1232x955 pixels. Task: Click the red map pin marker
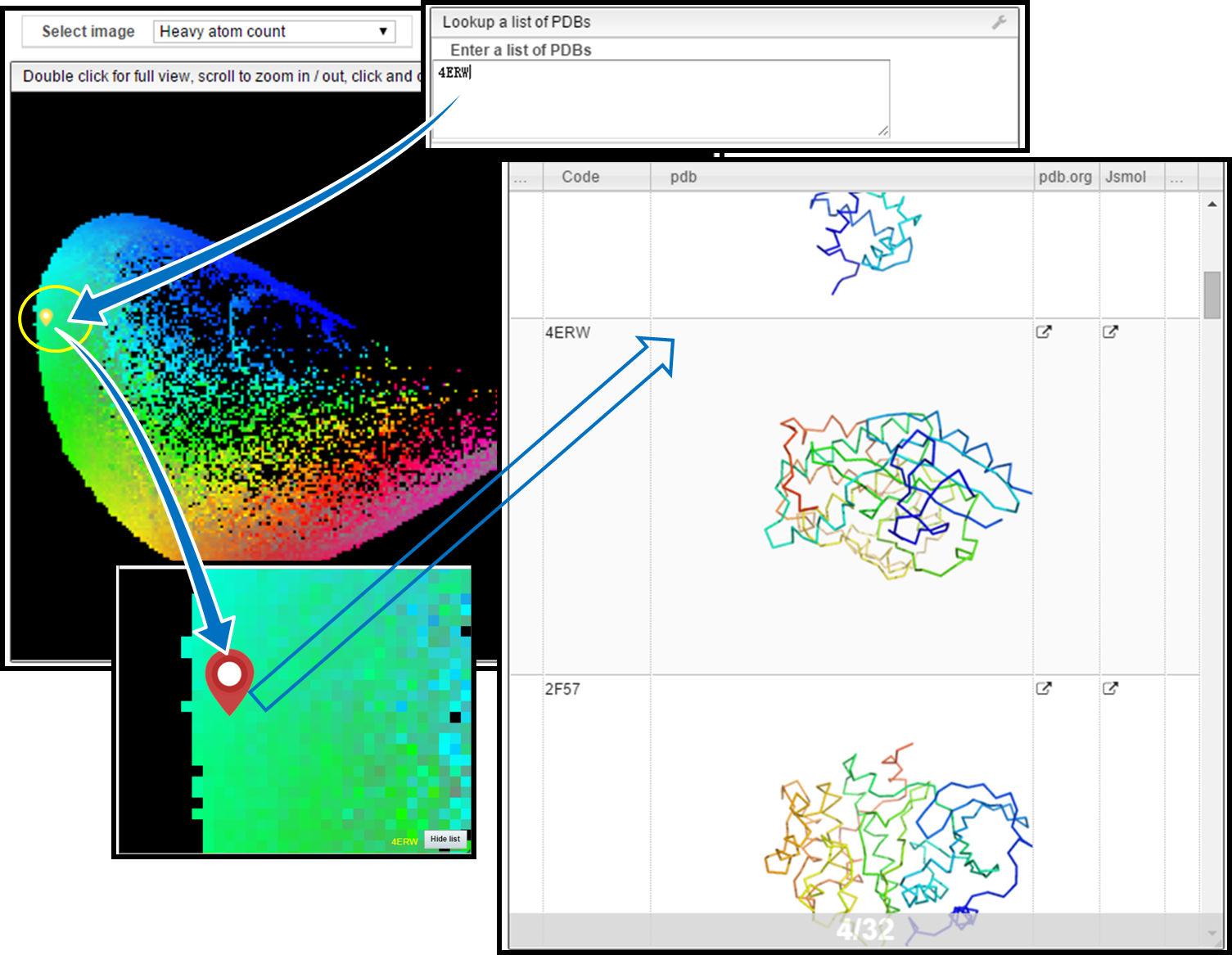pyautogui.click(x=229, y=676)
